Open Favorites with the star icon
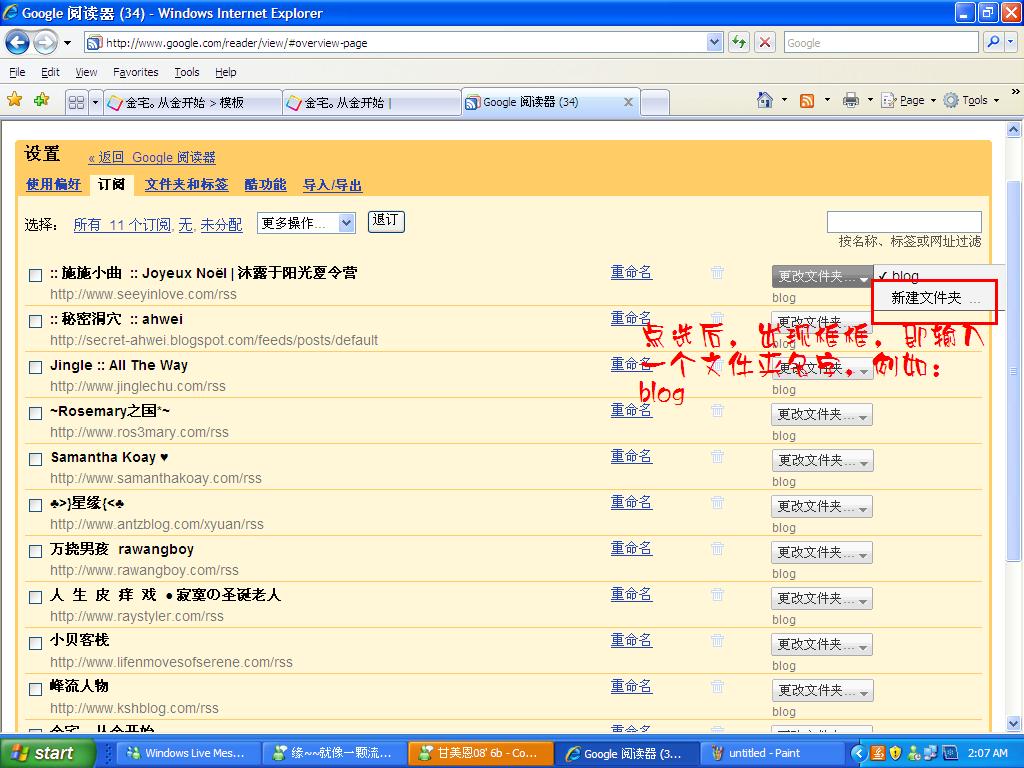The image size is (1024, 768). pos(17,100)
